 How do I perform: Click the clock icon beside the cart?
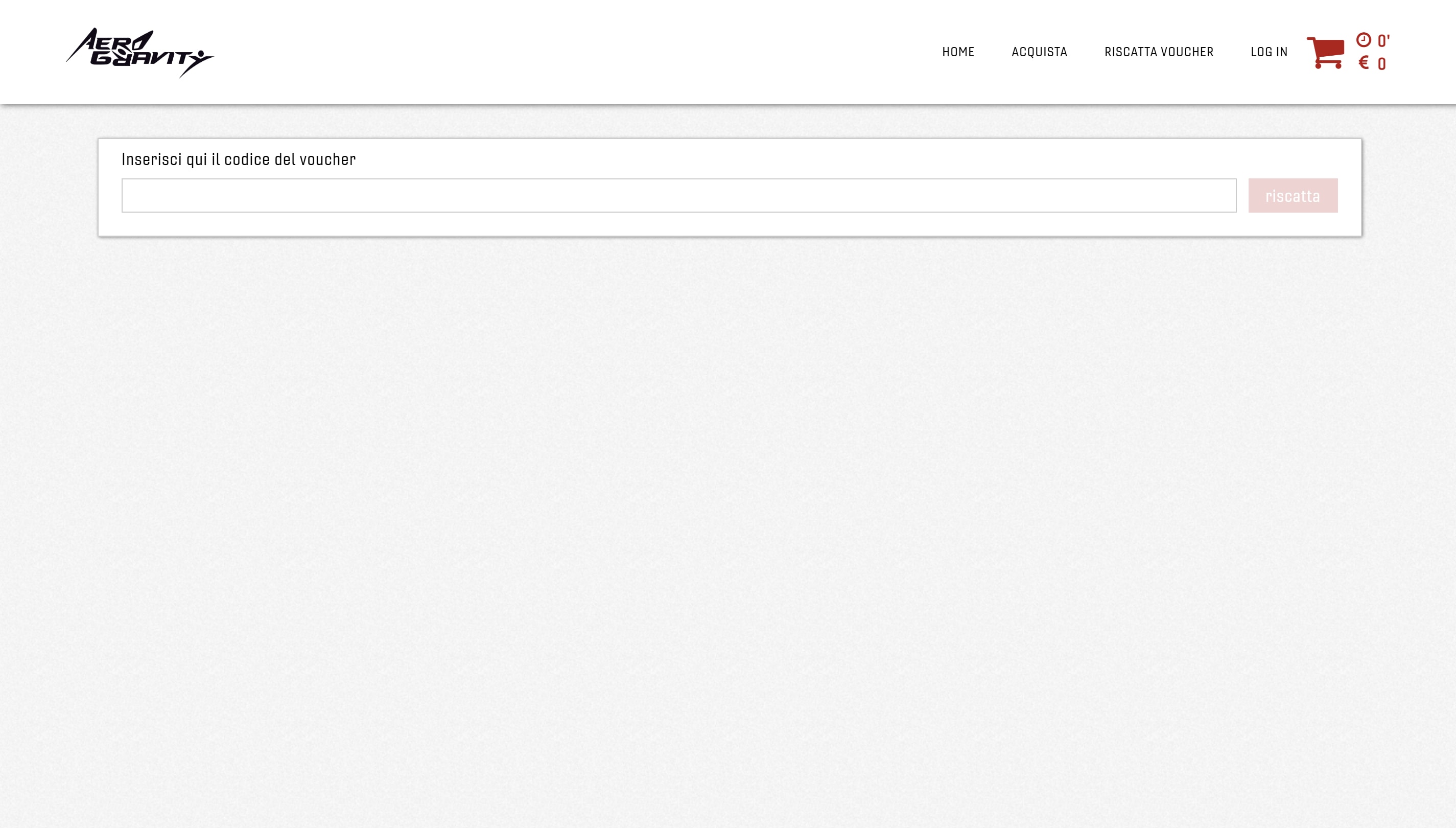pos(1364,40)
